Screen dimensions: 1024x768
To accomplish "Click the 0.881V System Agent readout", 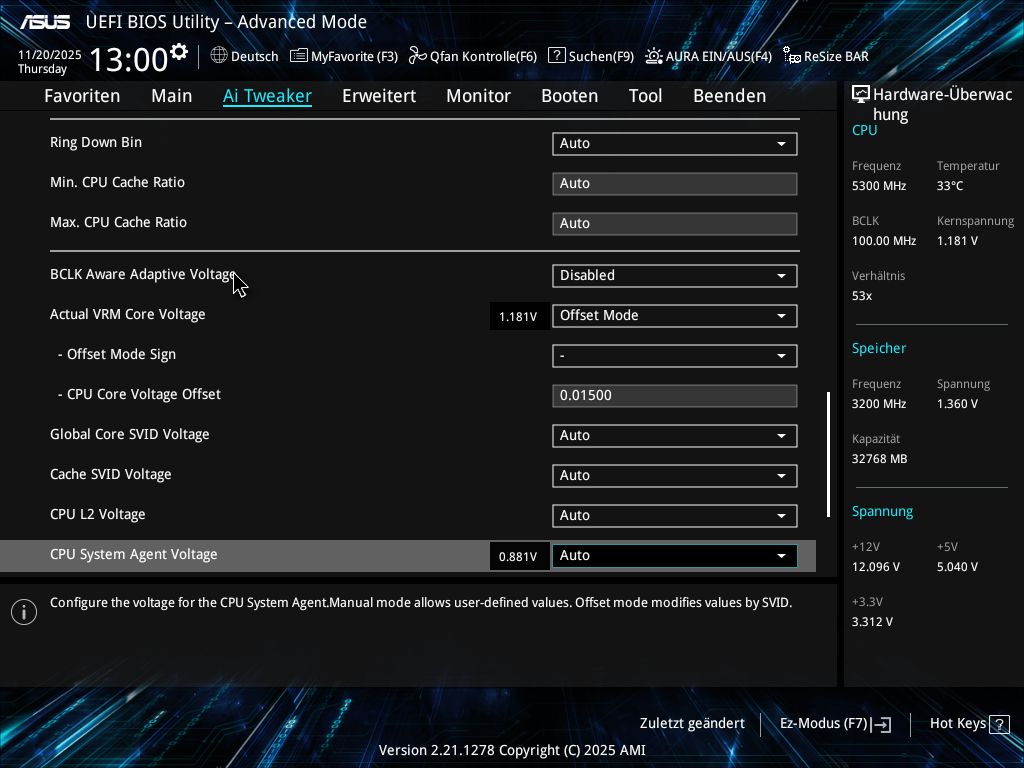I will pyautogui.click(x=519, y=556).
